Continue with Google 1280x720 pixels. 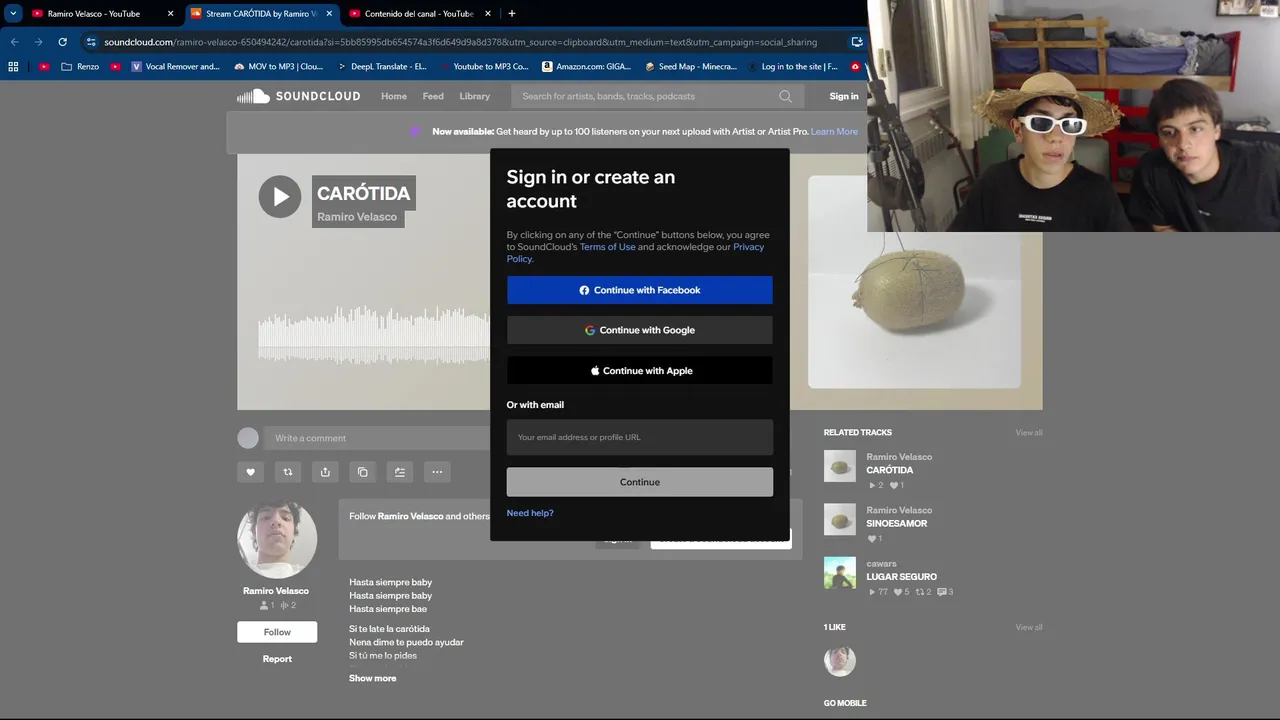click(x=640, y=330)
